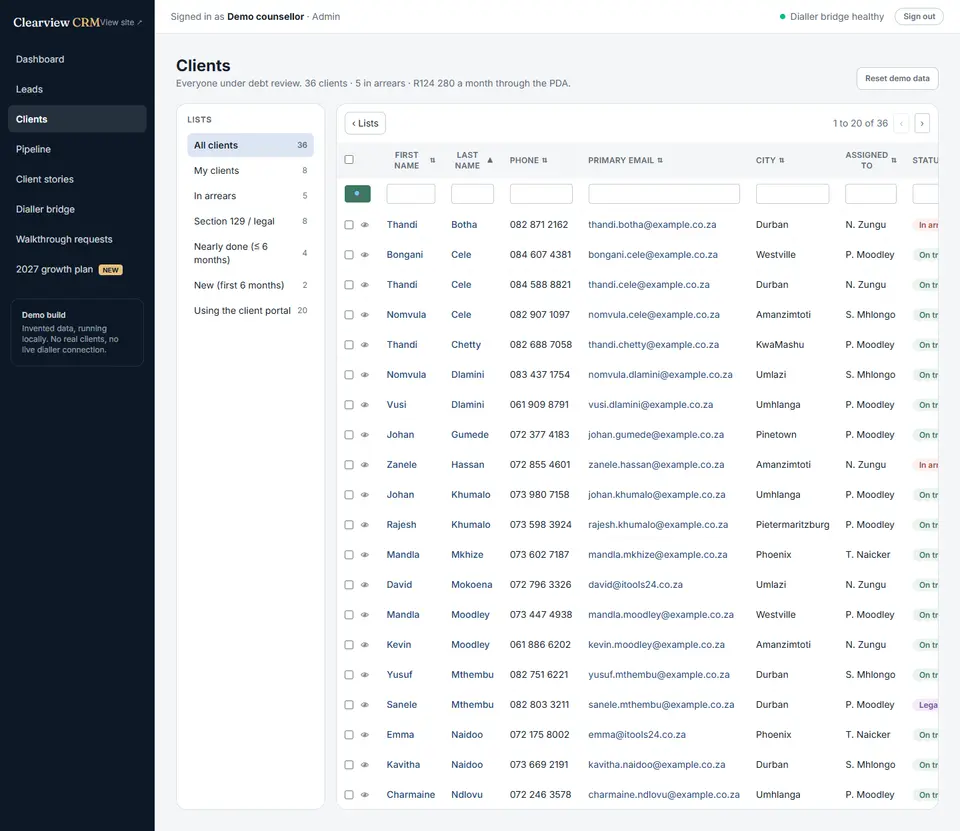Sort by First Name column
The height and width of the screenshot is (831, 960).
(x=411, y=160)
